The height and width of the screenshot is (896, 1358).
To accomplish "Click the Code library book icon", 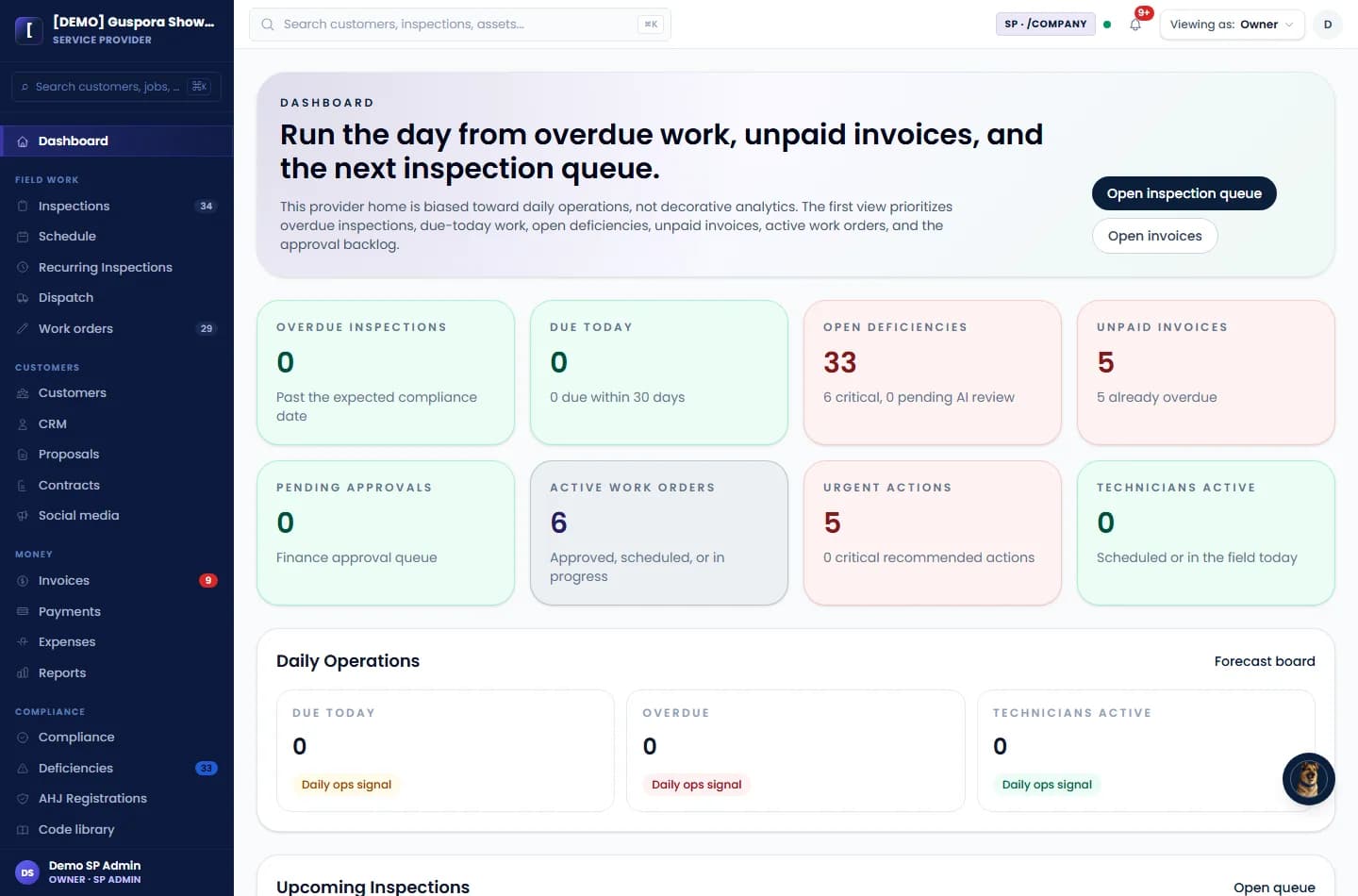I will pyautogui.click(x=23, y=830).
